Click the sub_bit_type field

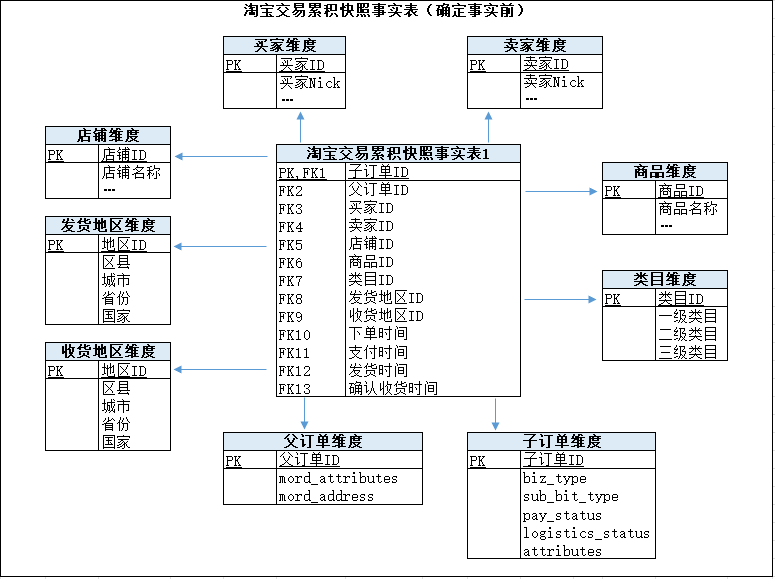pos(571,496)
